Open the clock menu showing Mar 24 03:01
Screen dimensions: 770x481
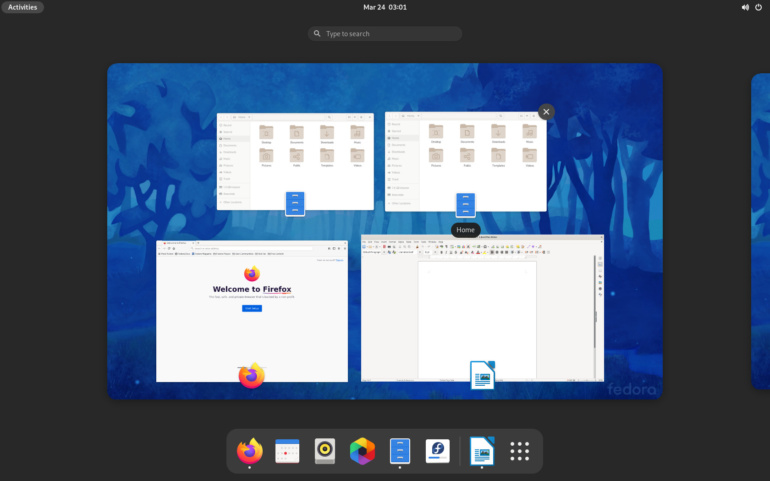pos(385,7)
